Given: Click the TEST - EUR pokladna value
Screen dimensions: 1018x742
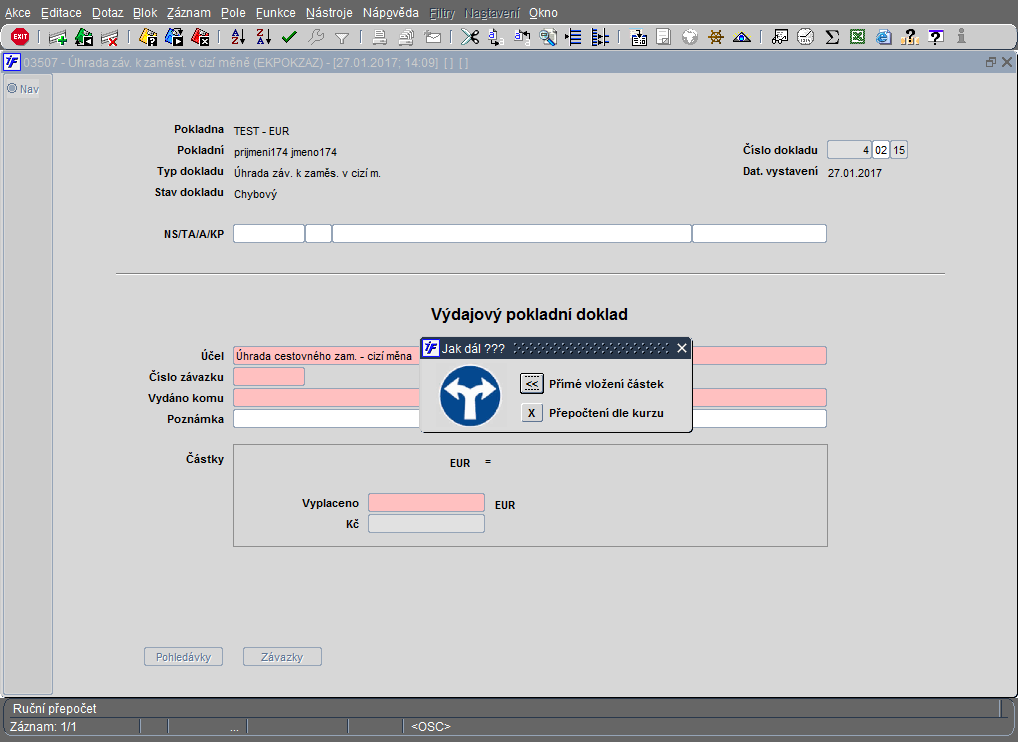Looking at the screenshot, I should (261, 131).
